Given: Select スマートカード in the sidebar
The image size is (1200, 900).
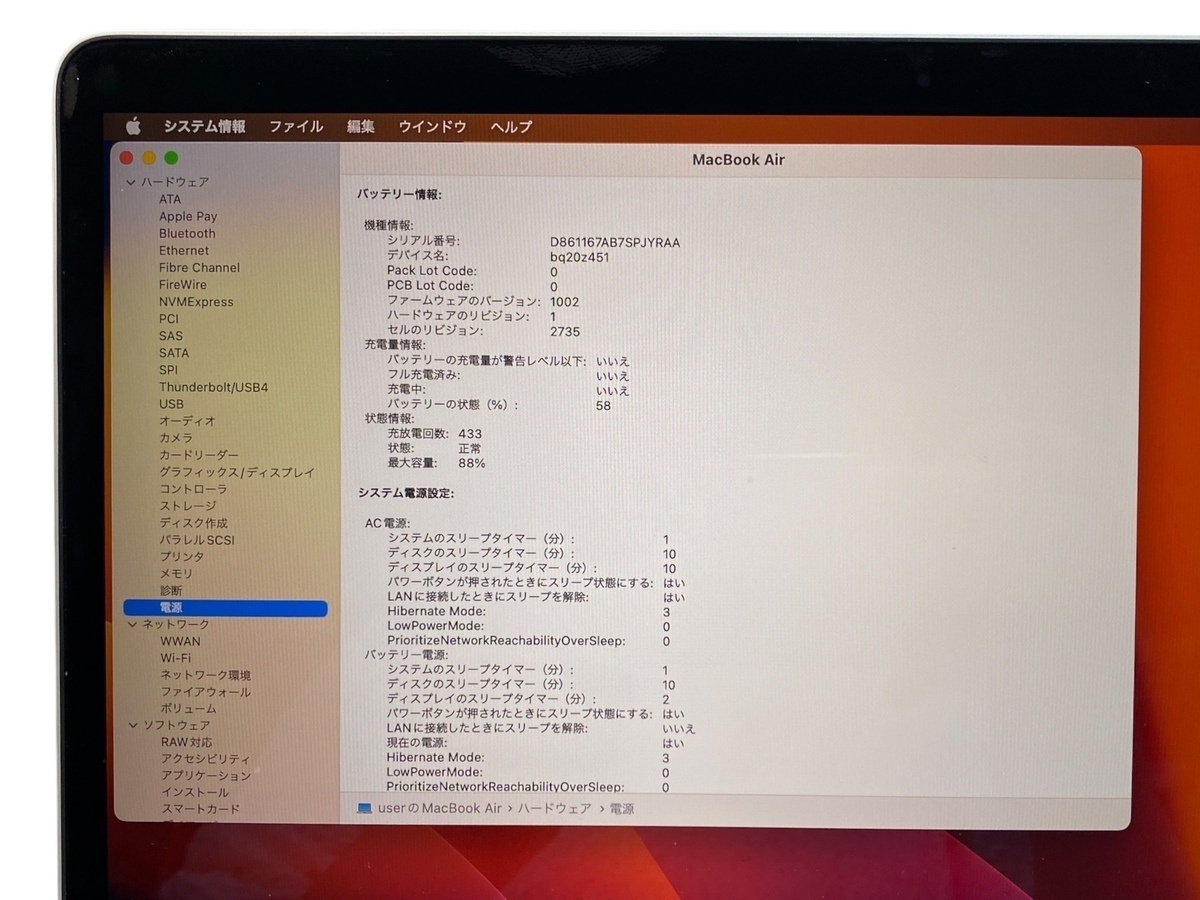Looking at the screenshot, I should tap(201, 809).
